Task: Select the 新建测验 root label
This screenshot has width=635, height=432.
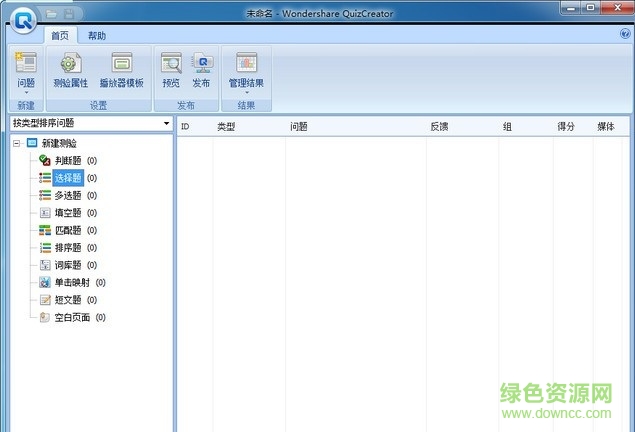Action: [x=59, y=143]
